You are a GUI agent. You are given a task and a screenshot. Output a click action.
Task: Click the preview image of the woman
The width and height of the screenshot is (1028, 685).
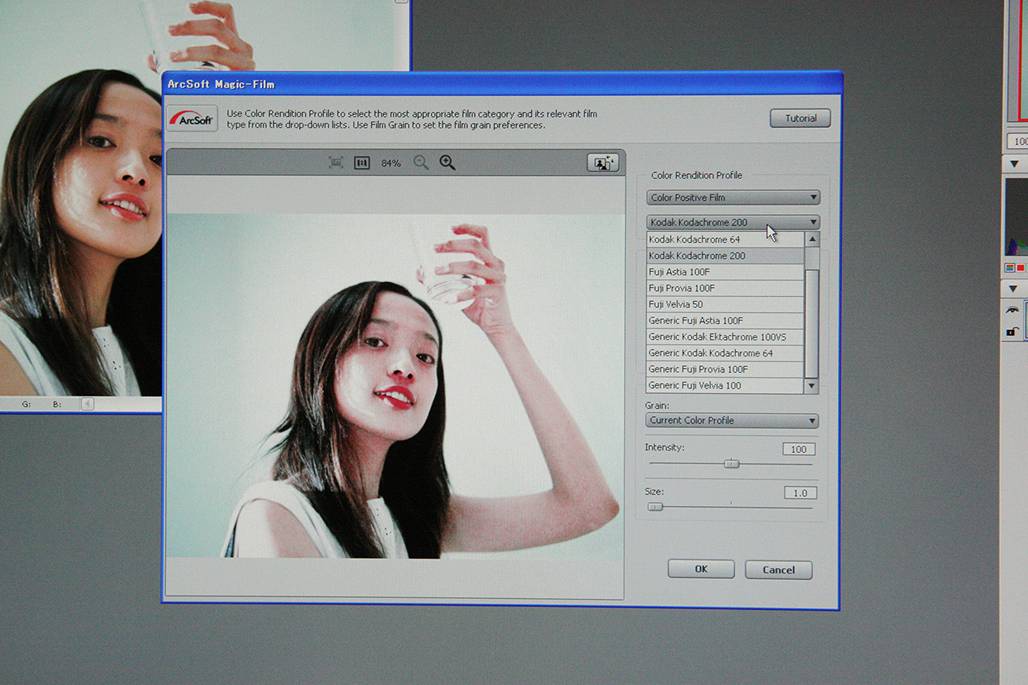click(395, 386)
